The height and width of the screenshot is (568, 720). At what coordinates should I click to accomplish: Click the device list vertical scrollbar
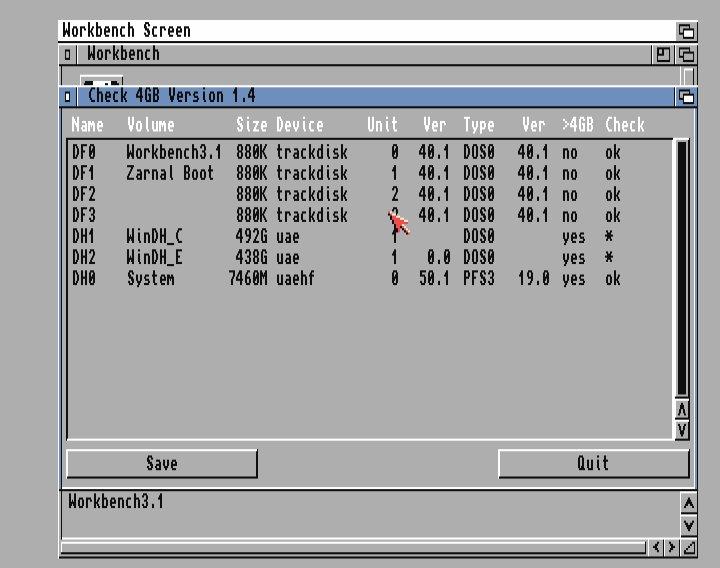[x=682, y=269]
